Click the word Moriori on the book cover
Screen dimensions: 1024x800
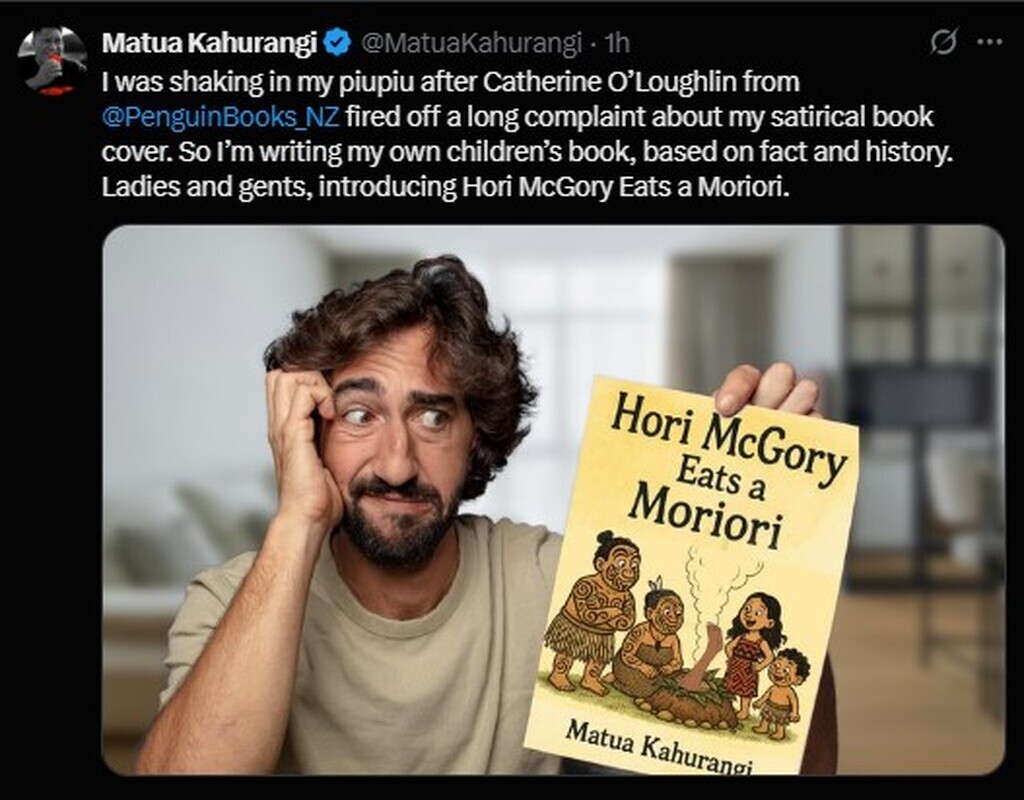coord(707,515)
